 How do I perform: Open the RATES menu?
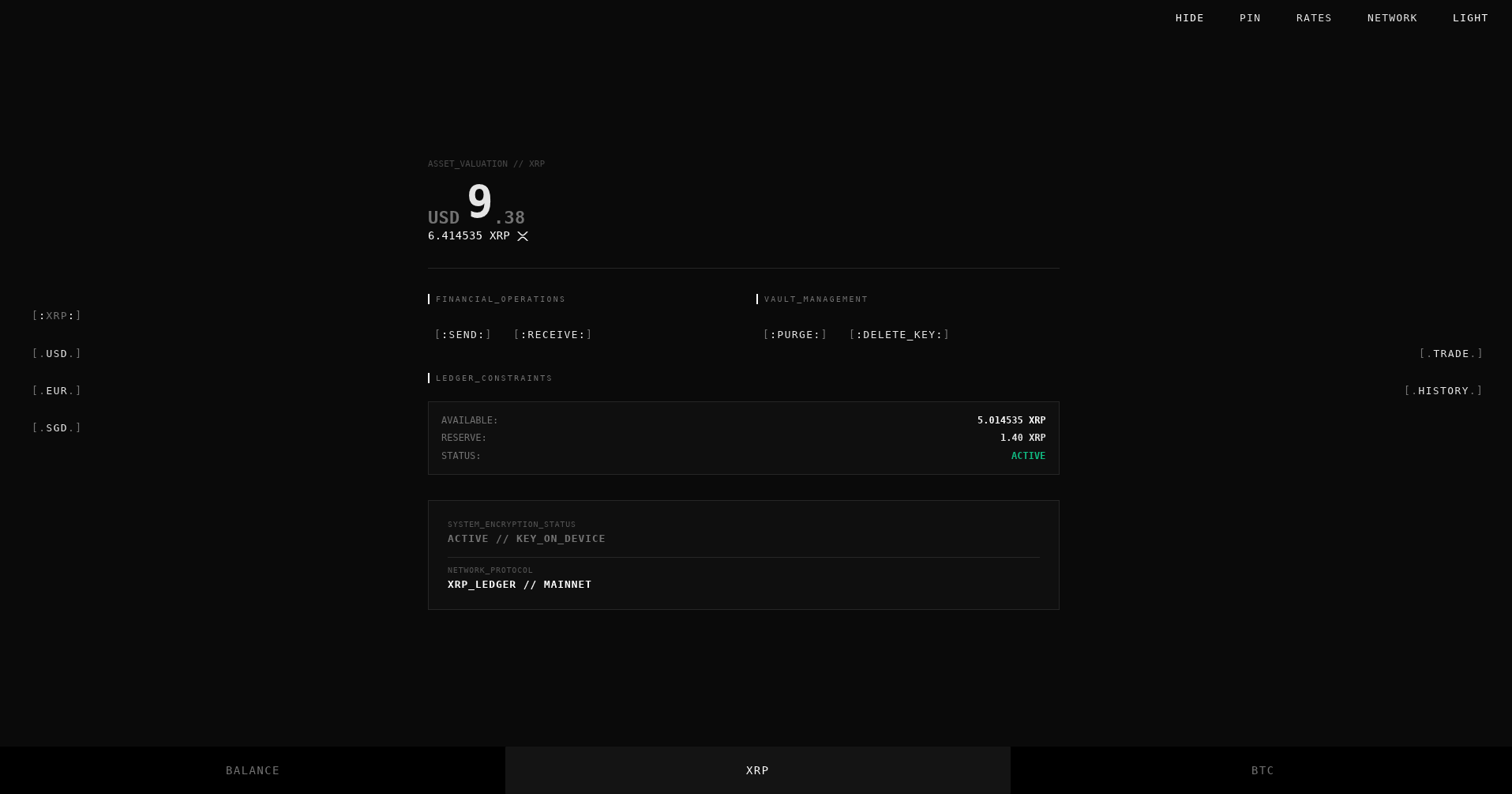coord(1314,18)
